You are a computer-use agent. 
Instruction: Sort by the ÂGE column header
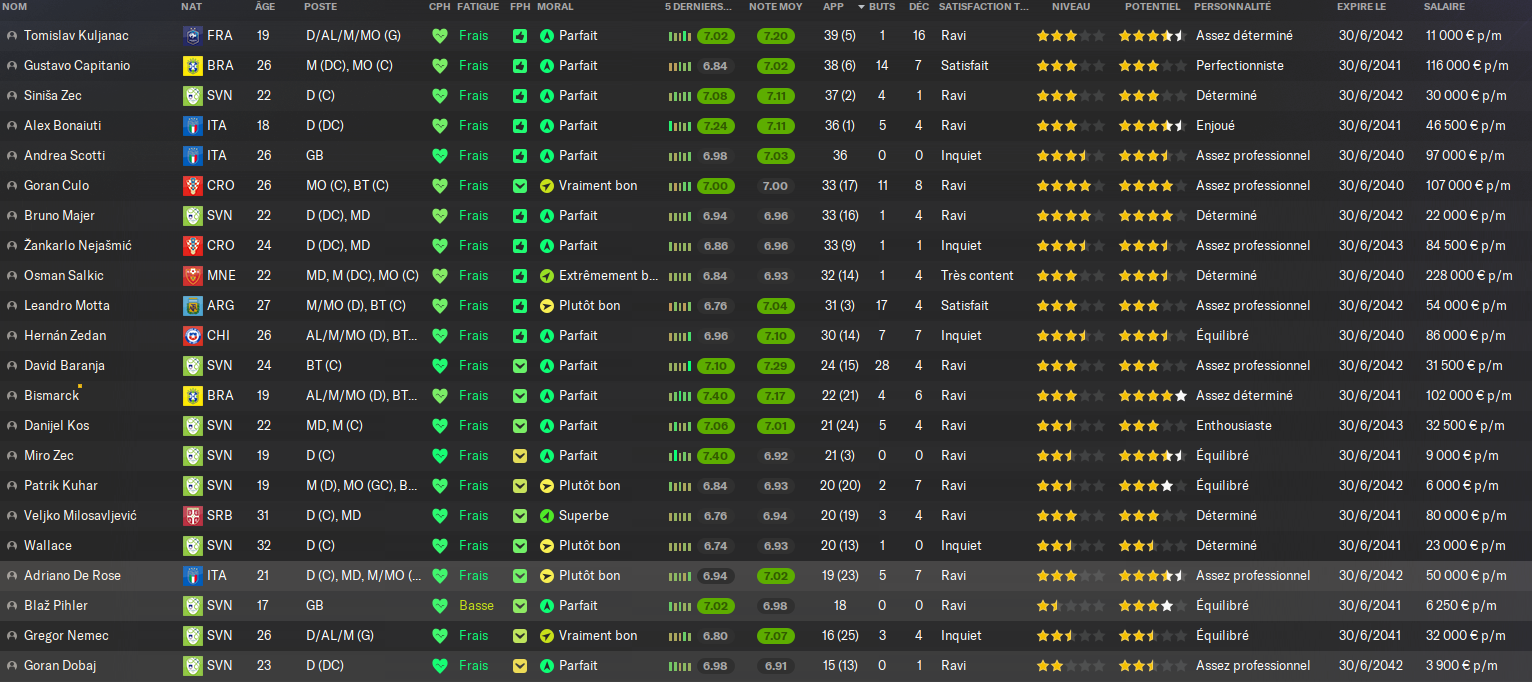tap(265, 7)
